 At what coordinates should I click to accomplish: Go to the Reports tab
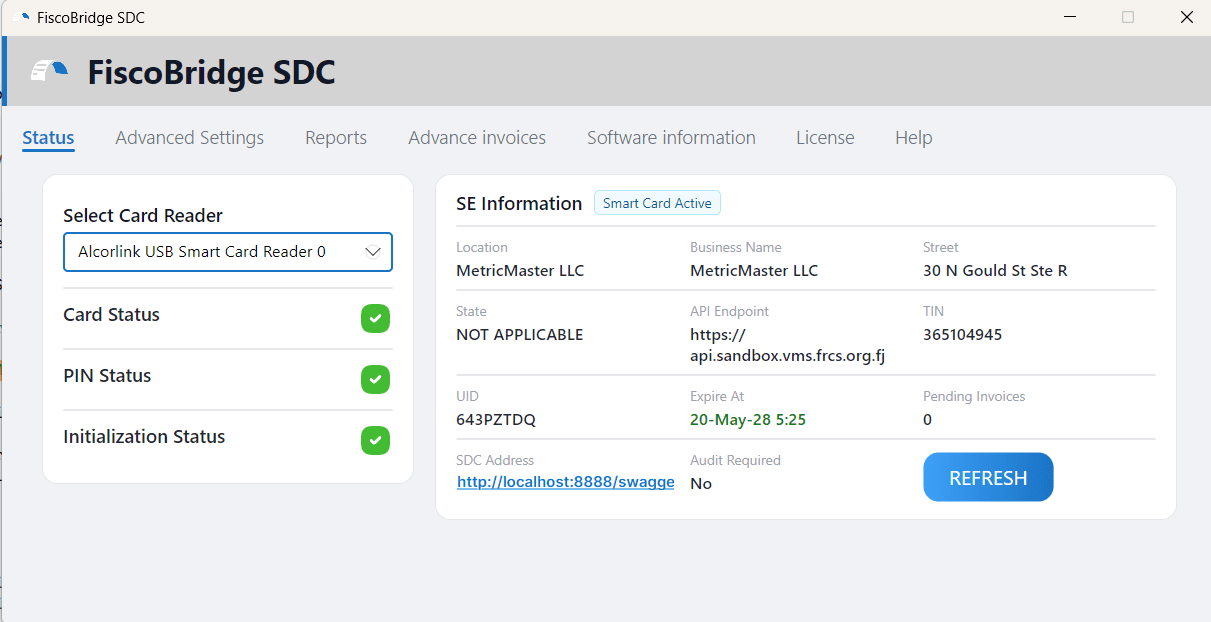tap(336, 138)
